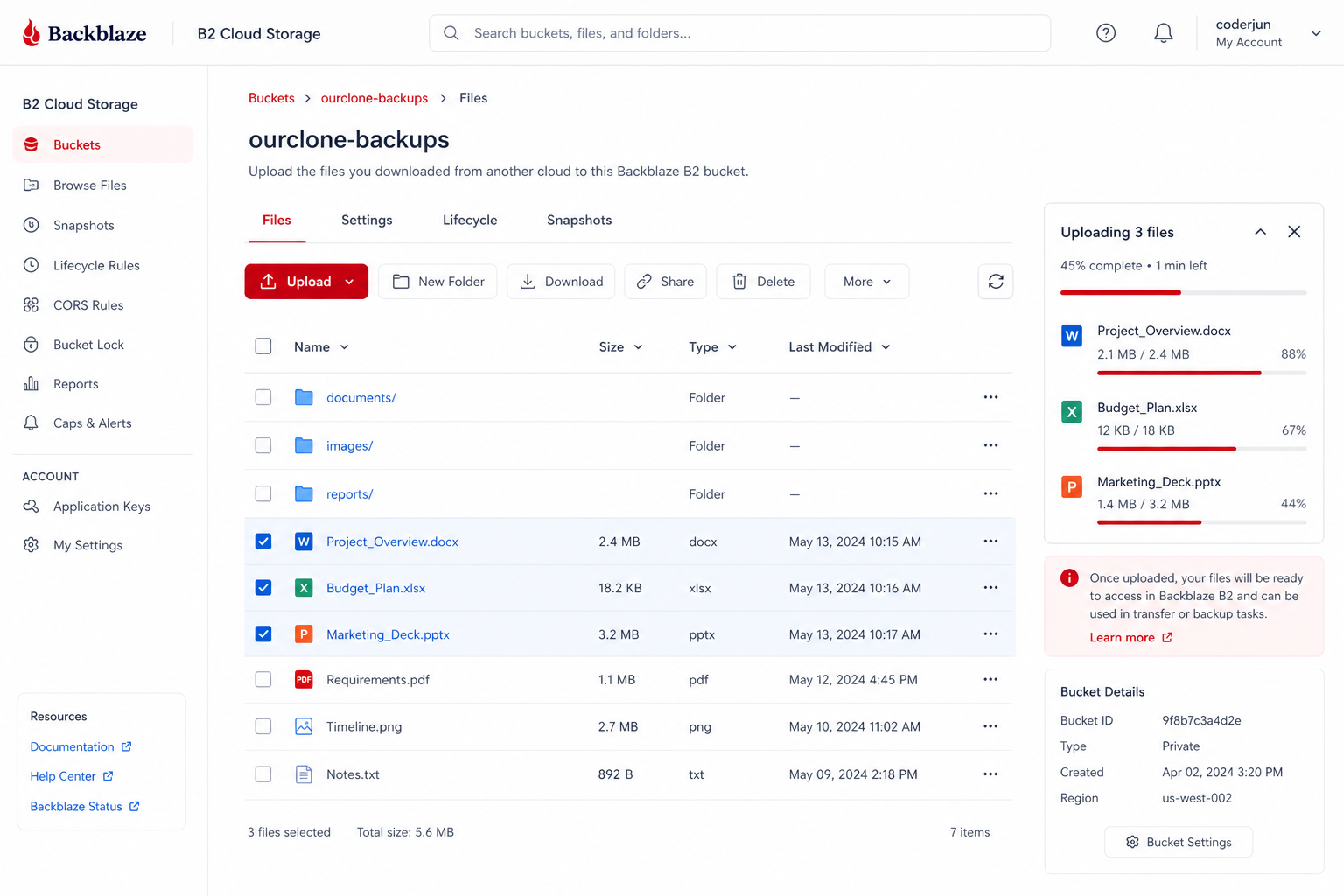Open row actions for documents/ folder
The width and height of the screenshot is (1344, 896).
coord(990,397)
